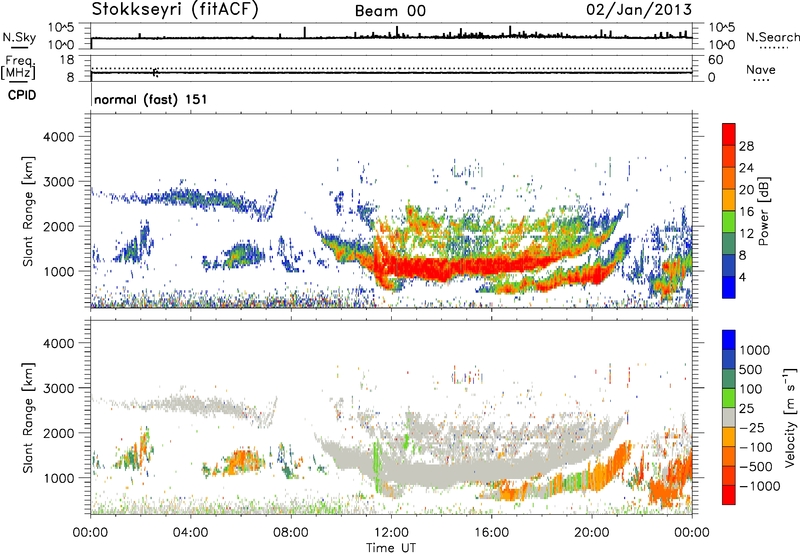Viewport: 800px width, 554px height.
Task: Click the blue bottom of the power colorbar
Action: pyautogui.click(x=729, y=287)
